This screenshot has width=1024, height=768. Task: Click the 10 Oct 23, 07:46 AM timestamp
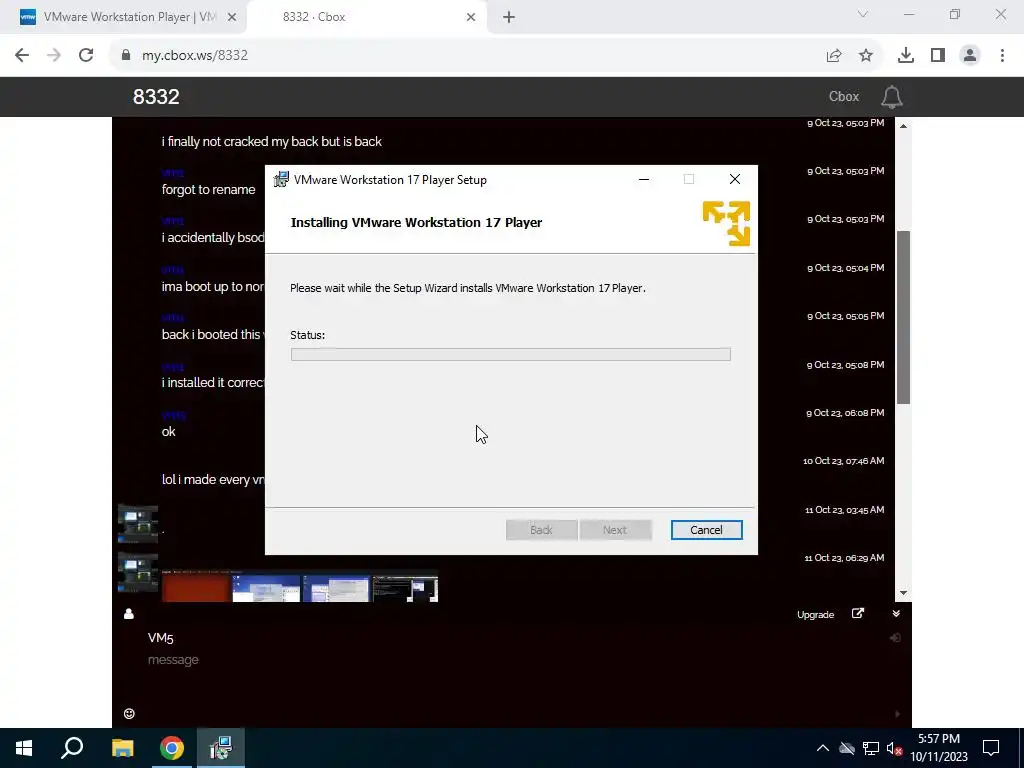click(x=843, y=461)
